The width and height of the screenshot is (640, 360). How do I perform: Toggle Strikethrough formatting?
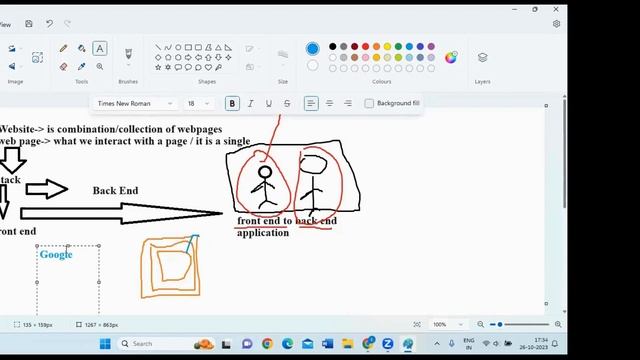click(287, 104)
